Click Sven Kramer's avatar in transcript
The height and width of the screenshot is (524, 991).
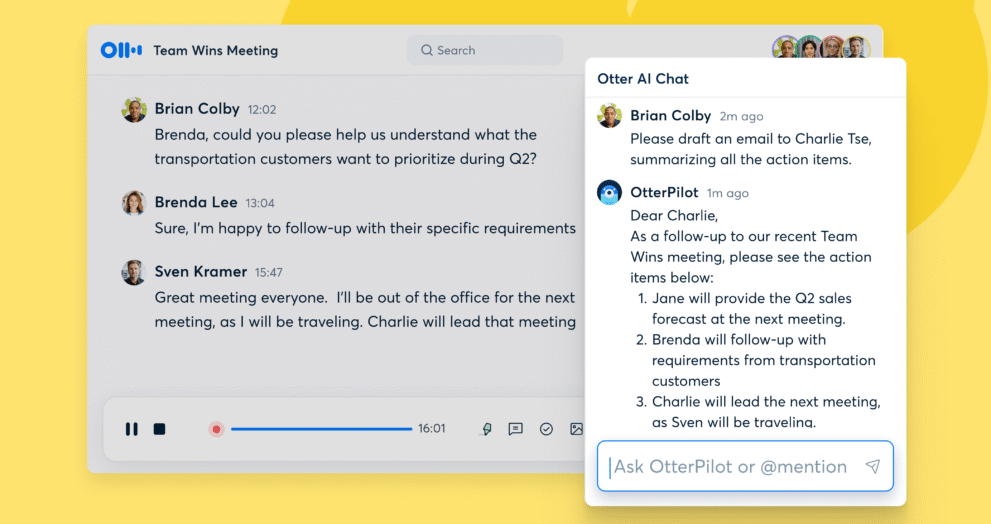coord(134,272)
